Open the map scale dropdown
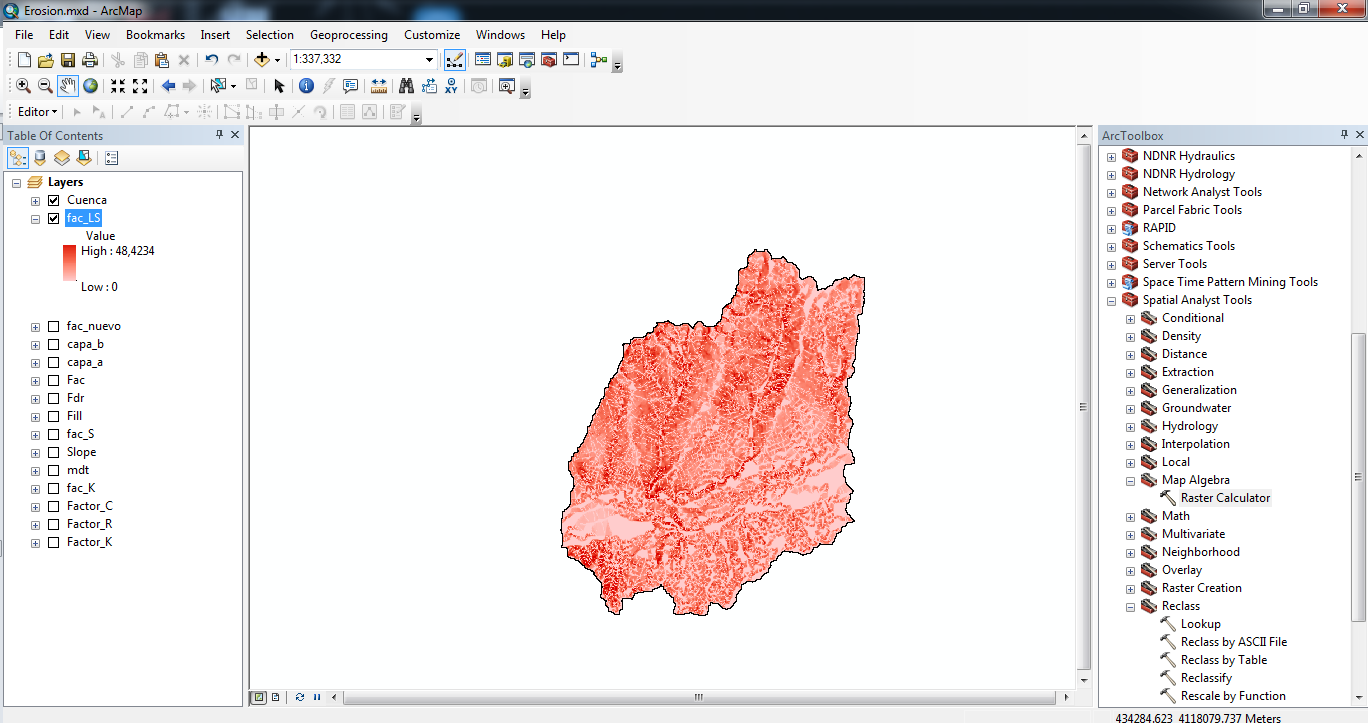The width and height of the screenshot is (1368, 723). (429, 60)
